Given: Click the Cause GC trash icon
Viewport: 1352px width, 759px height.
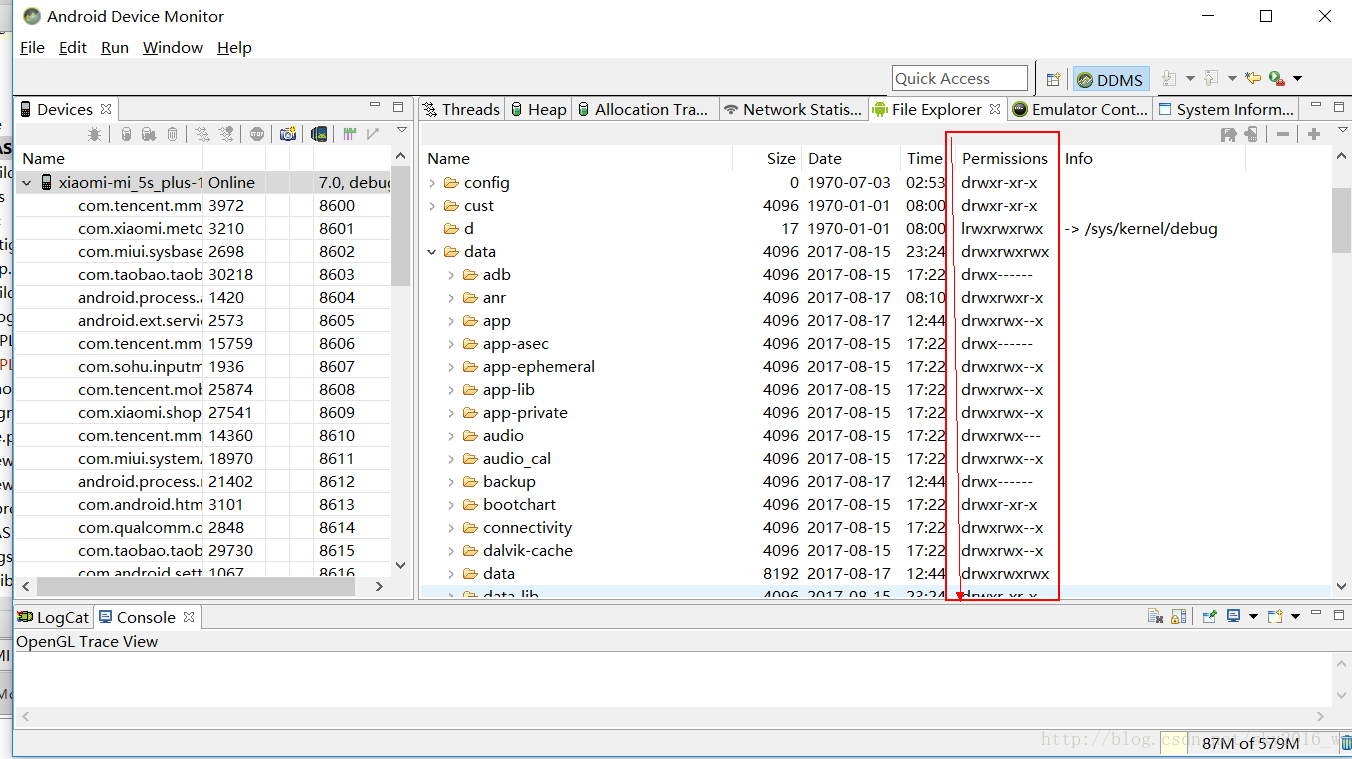Looking at the screenshot, I should click(x=172, y=134).
